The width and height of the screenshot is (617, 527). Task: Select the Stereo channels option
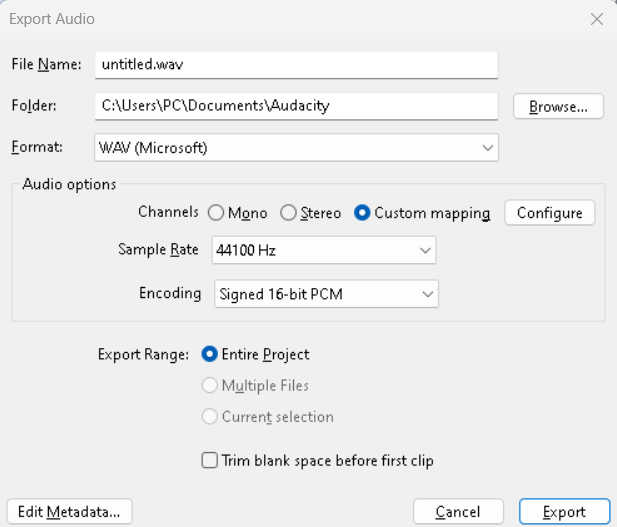click(x=288, y=213)
